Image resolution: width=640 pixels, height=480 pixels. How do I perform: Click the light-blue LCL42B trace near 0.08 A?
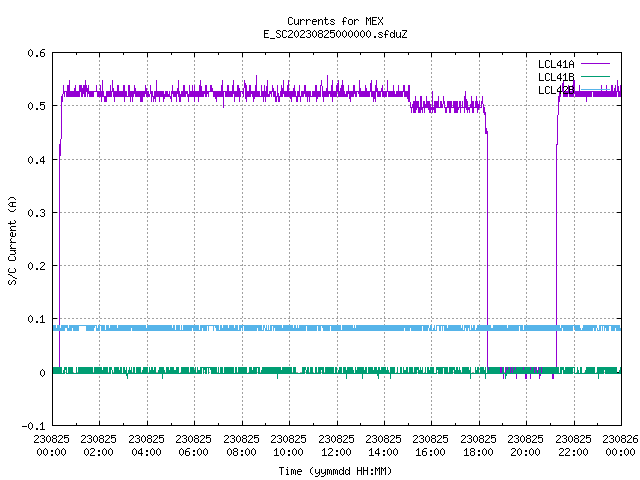pos(337,328)
